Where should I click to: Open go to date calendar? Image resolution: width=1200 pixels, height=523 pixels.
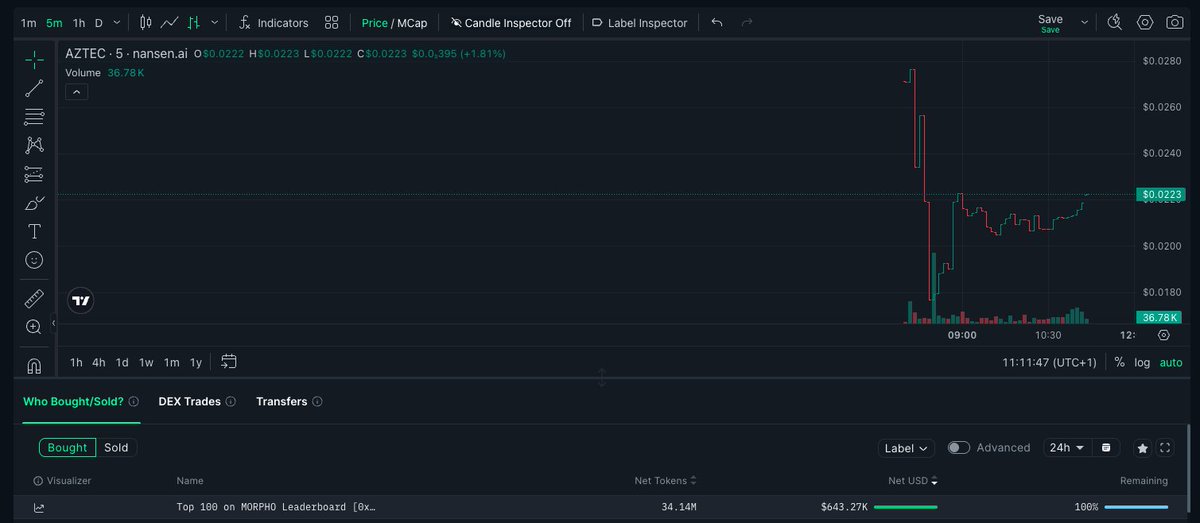click(x=229, y=362)
